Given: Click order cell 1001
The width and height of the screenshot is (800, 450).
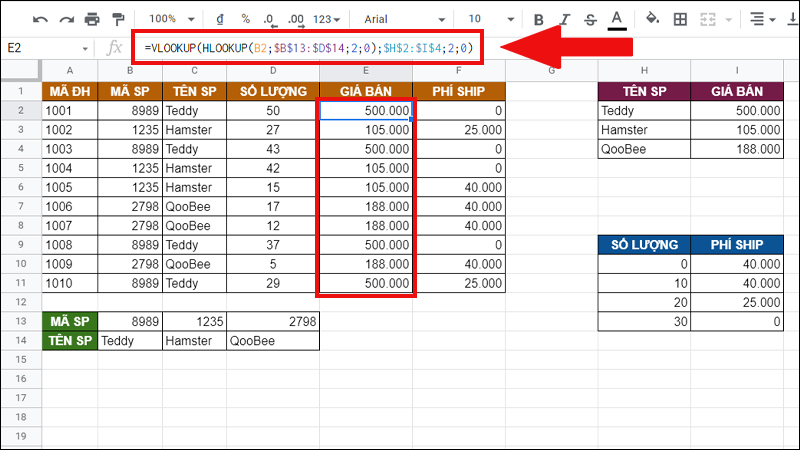Looking at the screenshot, I should point(70,111).
